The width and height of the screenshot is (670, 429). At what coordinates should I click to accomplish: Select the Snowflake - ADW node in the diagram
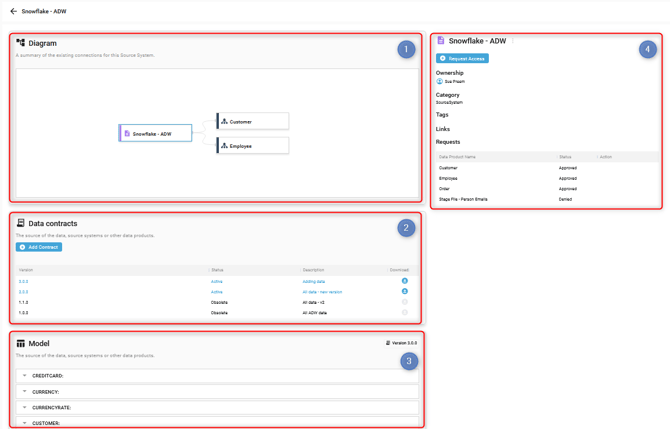(x=155, y=133)
